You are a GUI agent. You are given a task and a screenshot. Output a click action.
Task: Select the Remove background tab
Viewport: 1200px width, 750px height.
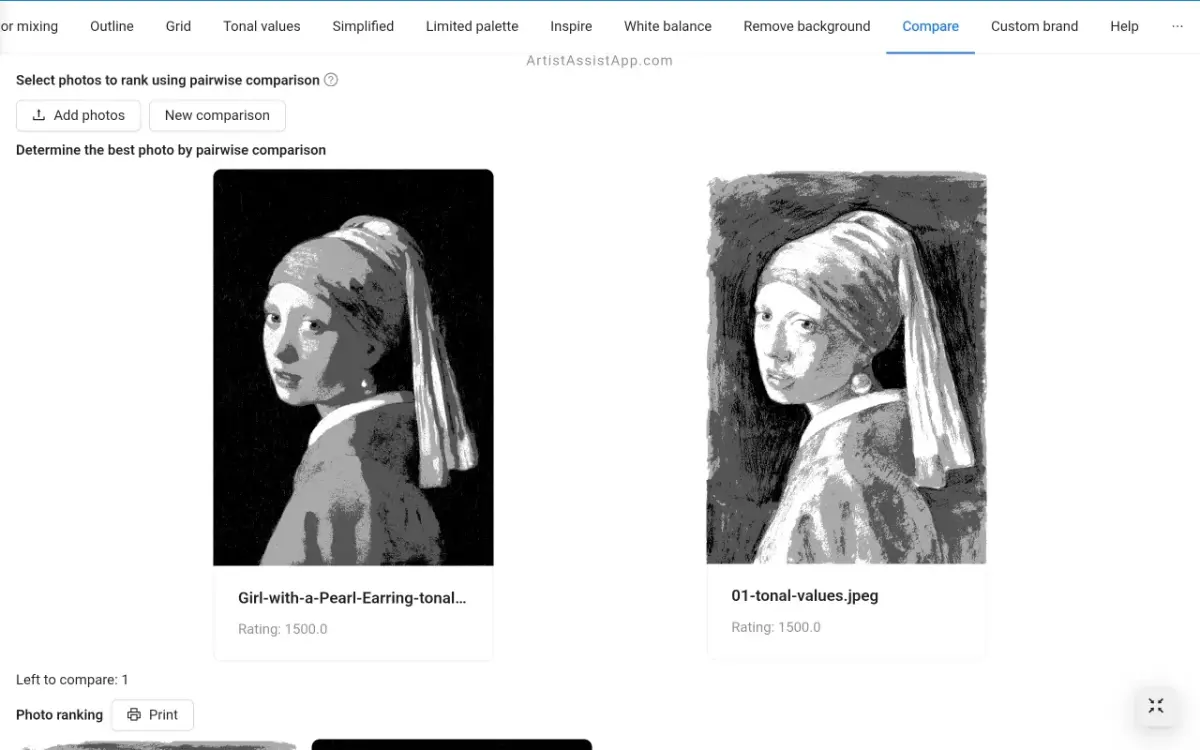[807, 26]
